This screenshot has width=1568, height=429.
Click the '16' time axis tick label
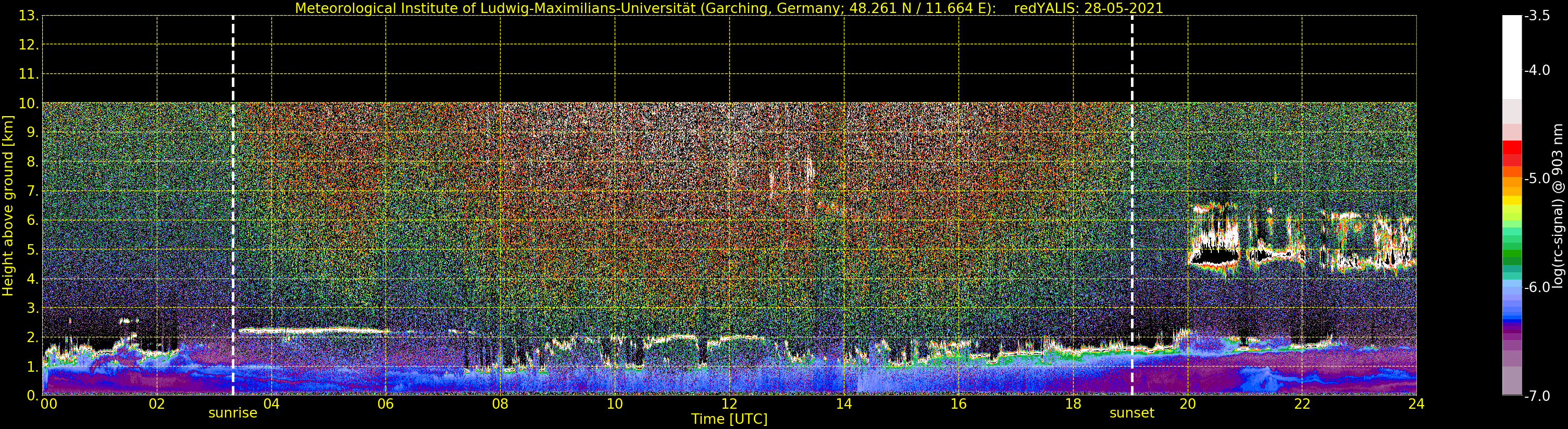[958, 403]
